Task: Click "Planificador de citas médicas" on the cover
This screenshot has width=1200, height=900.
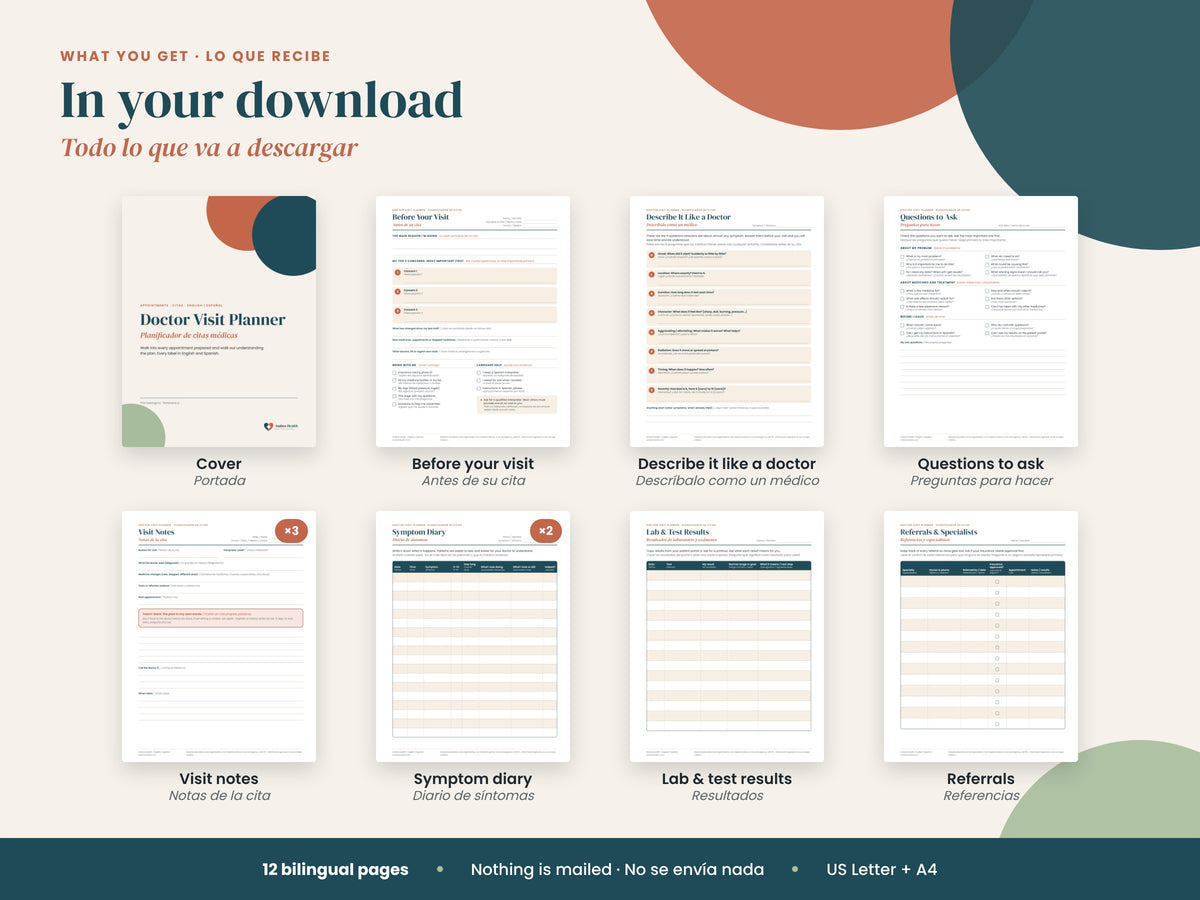Action: tap(189, 336)
